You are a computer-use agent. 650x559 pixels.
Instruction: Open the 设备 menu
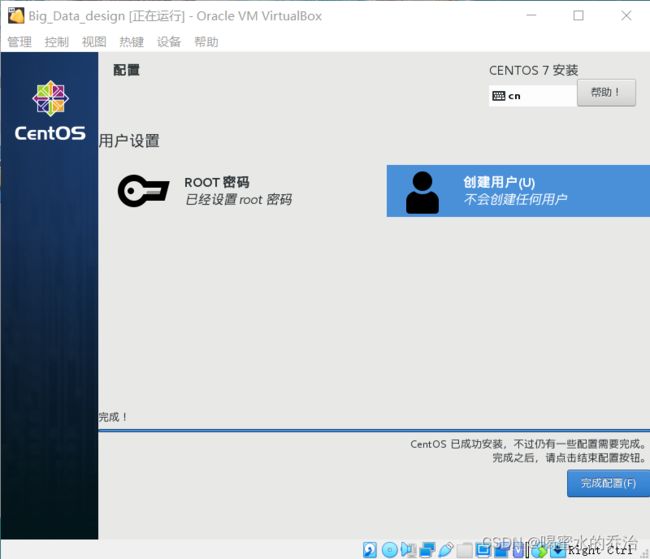pos(169,41)
